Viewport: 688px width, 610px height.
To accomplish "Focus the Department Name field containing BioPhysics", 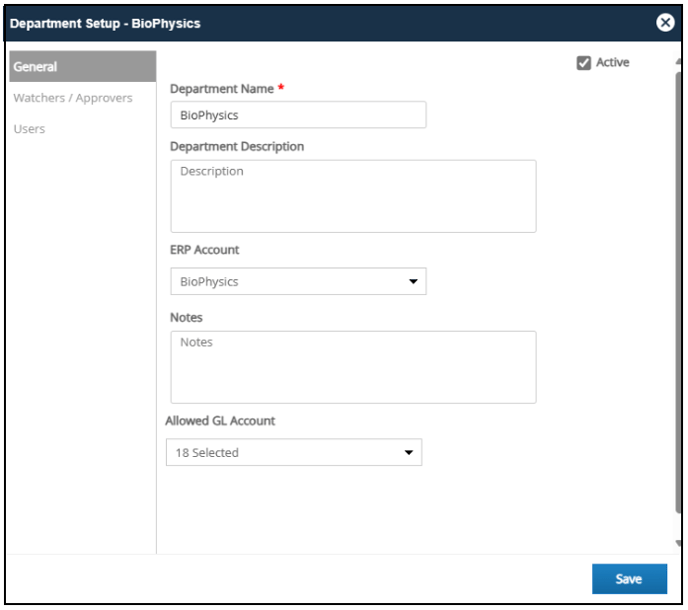I will coord(298,115).
